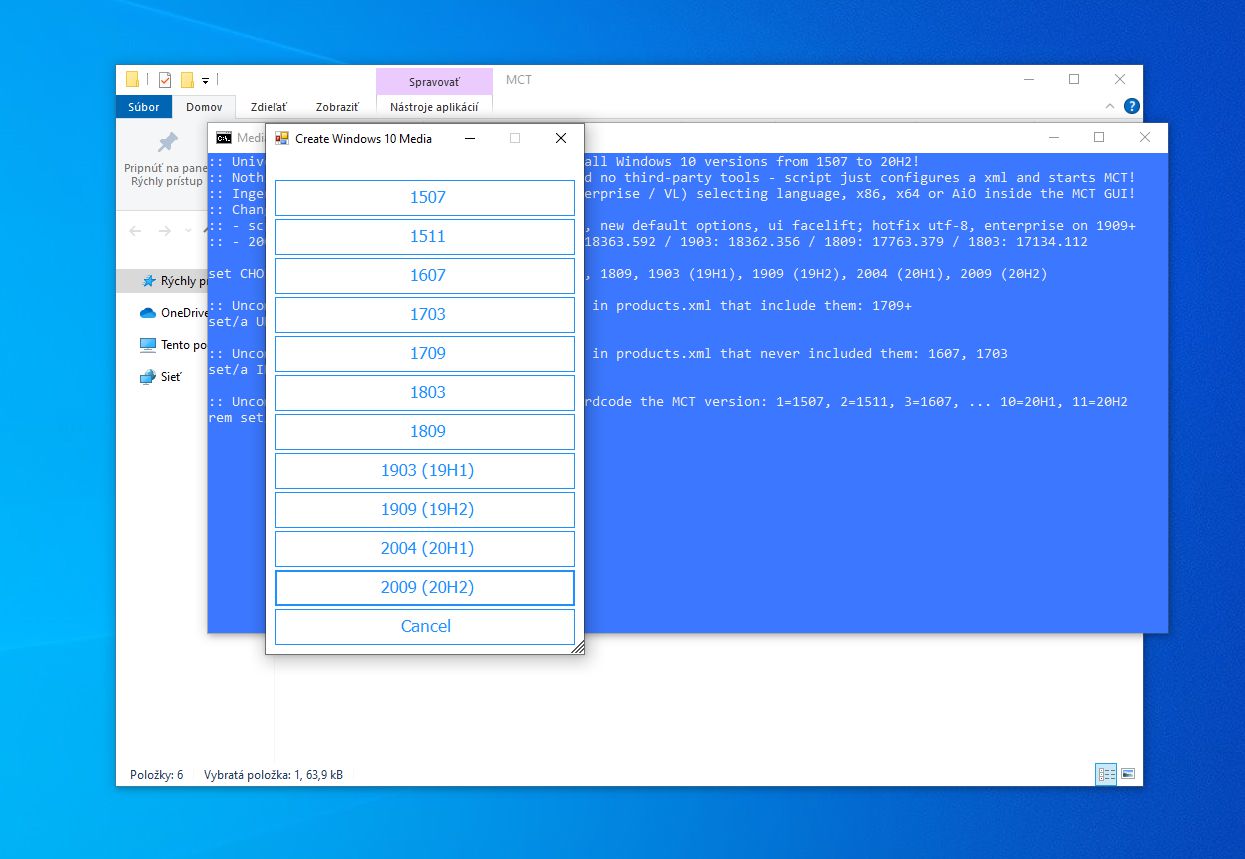
Task: Click the Rýchly prístup star icon
Action: coord(149,281)
